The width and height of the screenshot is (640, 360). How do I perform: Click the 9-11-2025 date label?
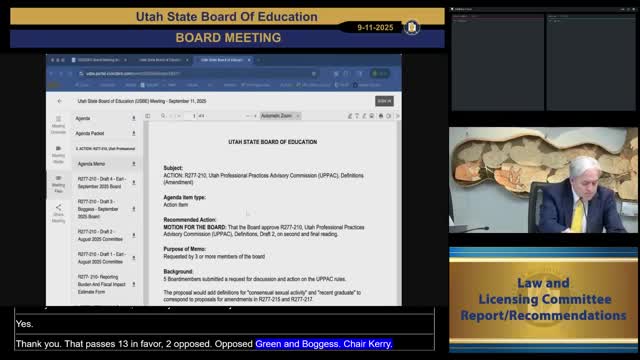point(375,27)
